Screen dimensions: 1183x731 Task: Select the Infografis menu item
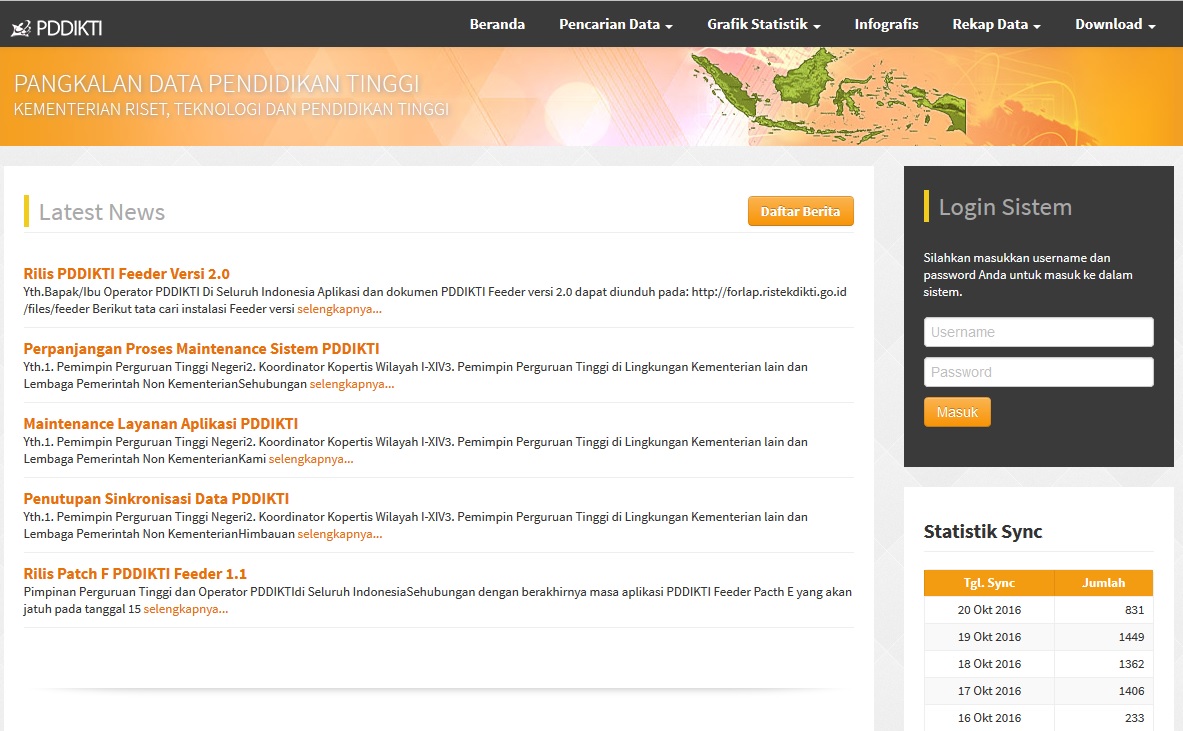(886, 24)
